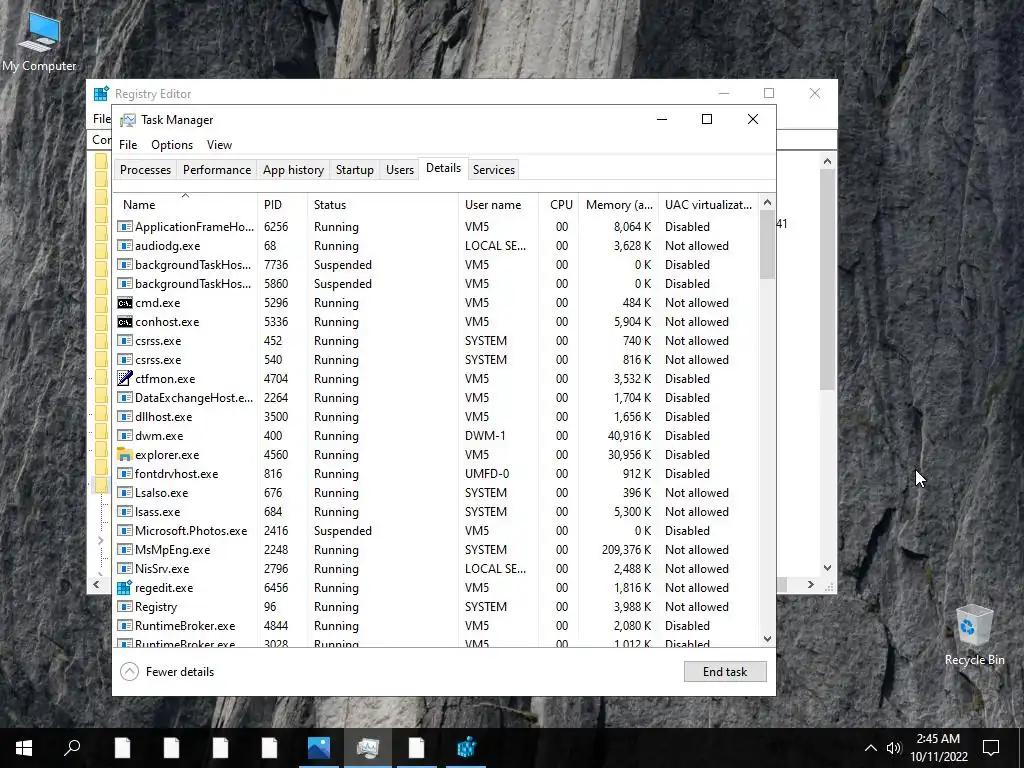Image resolution: width=1024 pixels, height=768 pixels.
Task: Click Registry Editor taskbar button
Action: (466, 748)
